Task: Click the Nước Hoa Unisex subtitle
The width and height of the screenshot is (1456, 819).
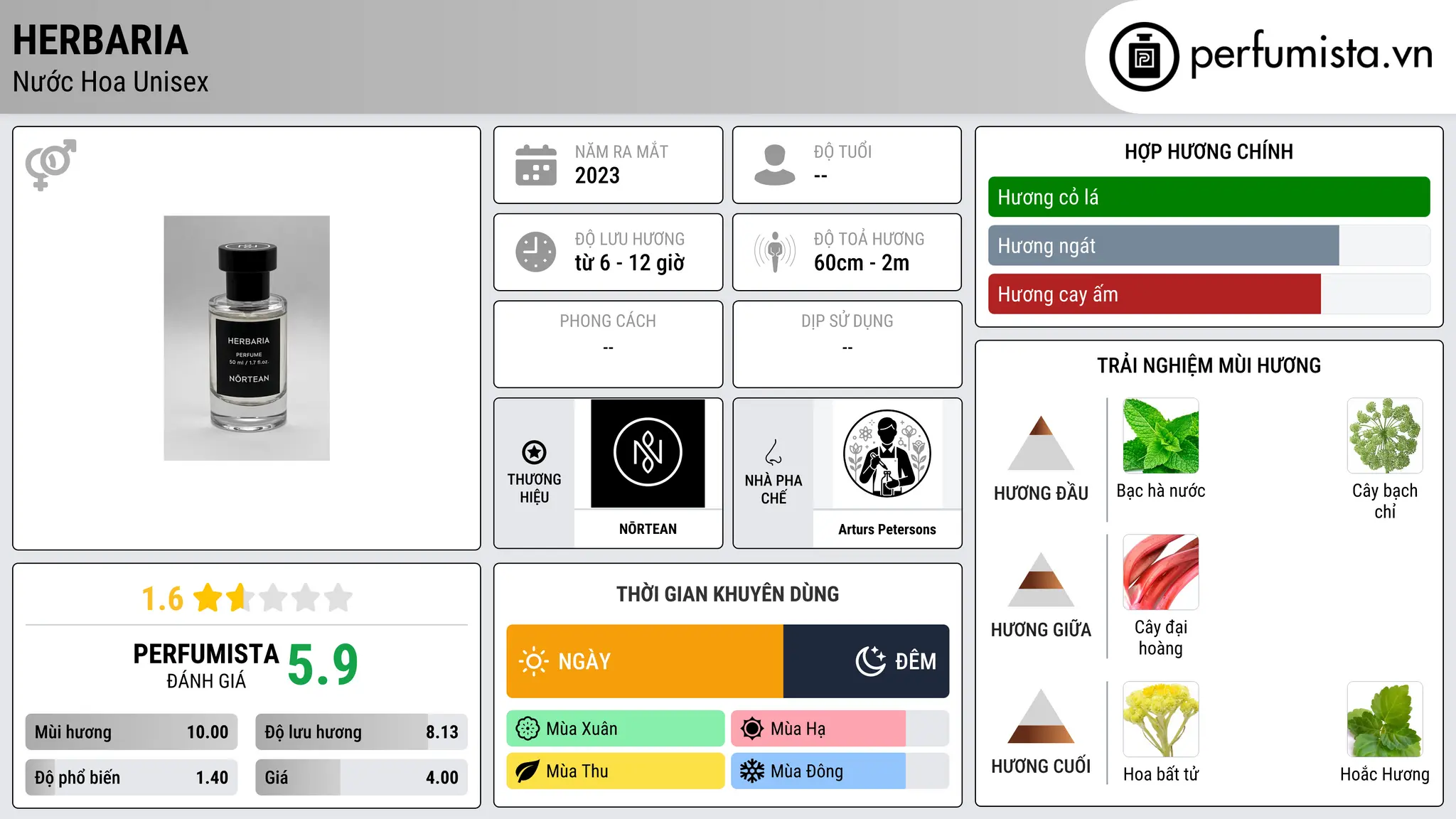Action: click(110, 82)
